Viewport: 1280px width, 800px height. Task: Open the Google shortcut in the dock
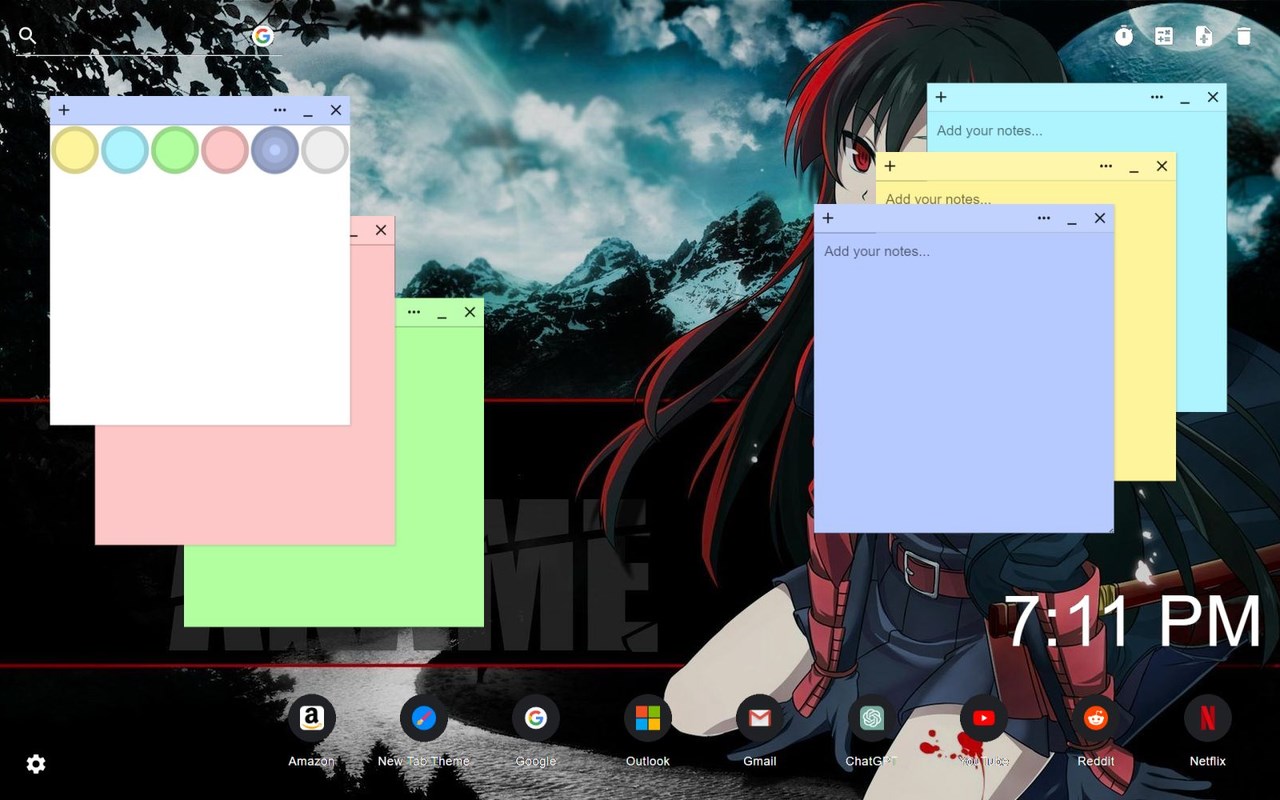[536, 718]
